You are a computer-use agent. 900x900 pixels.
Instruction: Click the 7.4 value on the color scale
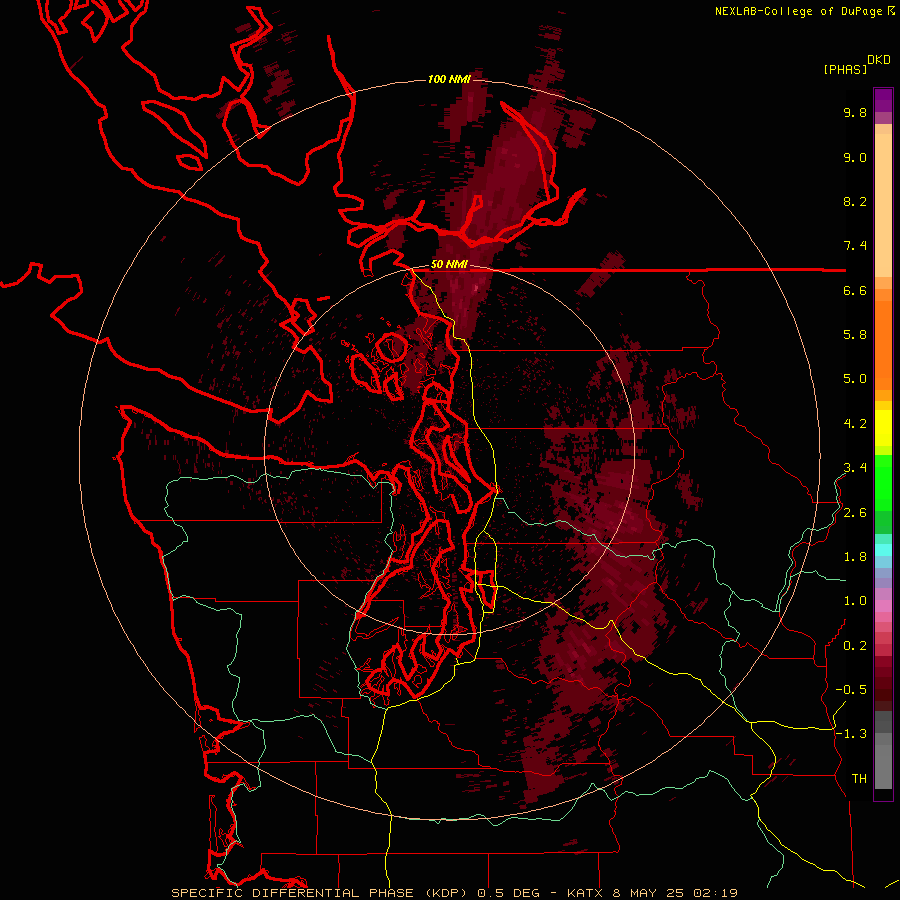point(855,246)
